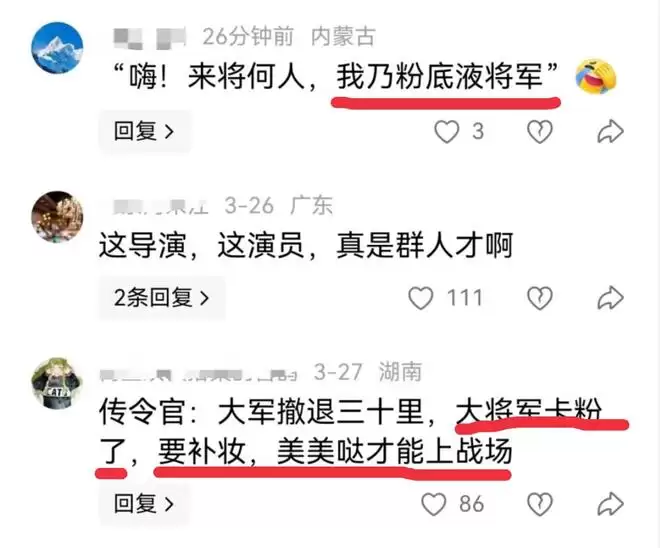Tap 回复 under the Hunan comment
This screenshot has width=660, height=548.
(x=144, y=504)
